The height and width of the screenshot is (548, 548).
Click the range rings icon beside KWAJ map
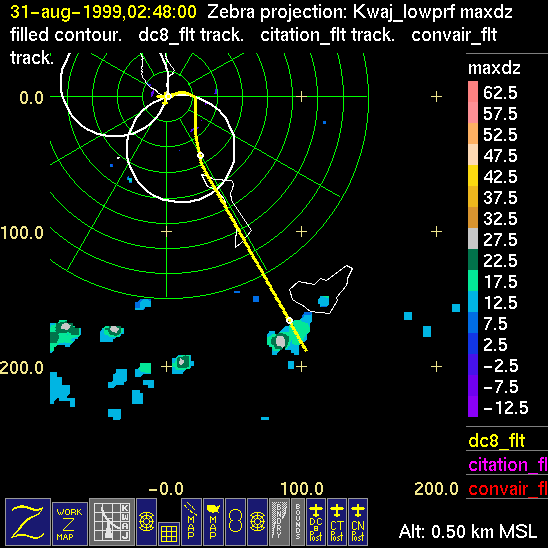pos(146,521)
